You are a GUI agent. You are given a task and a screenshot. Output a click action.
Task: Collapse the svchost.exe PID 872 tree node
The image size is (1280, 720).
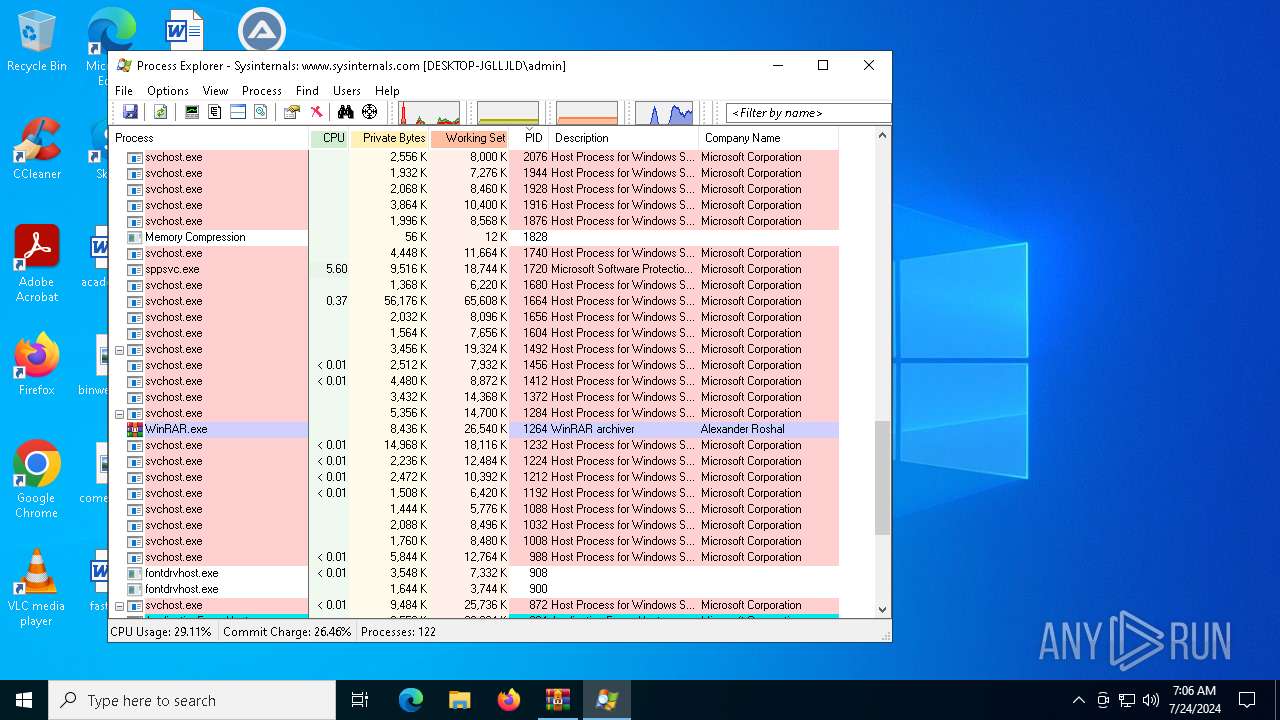click(x=119, y=605)
